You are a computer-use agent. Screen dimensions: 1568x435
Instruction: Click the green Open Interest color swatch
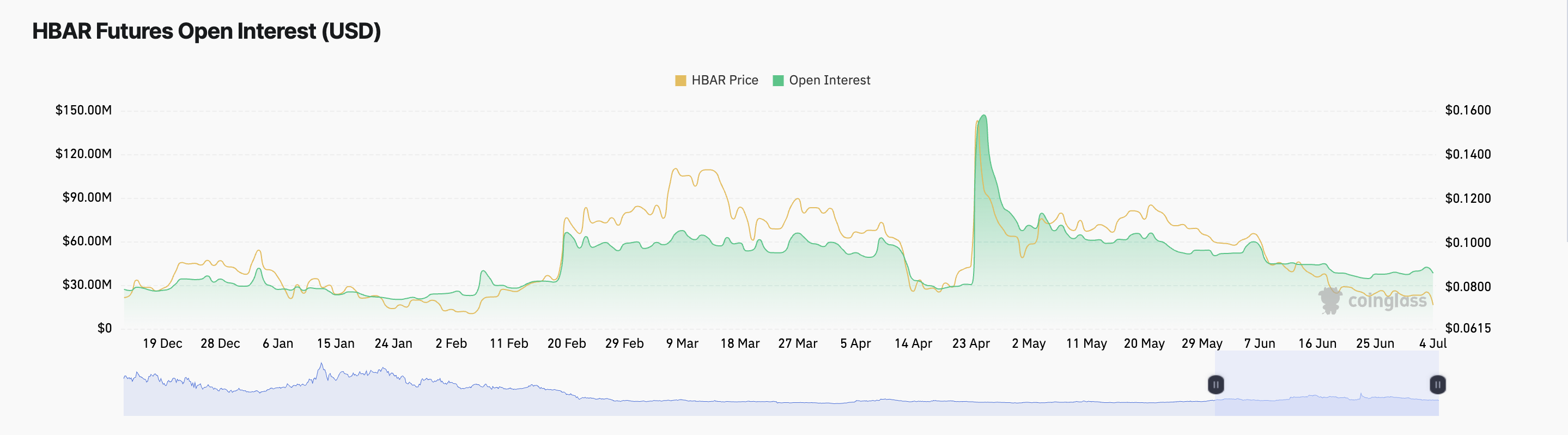(778, 81)
